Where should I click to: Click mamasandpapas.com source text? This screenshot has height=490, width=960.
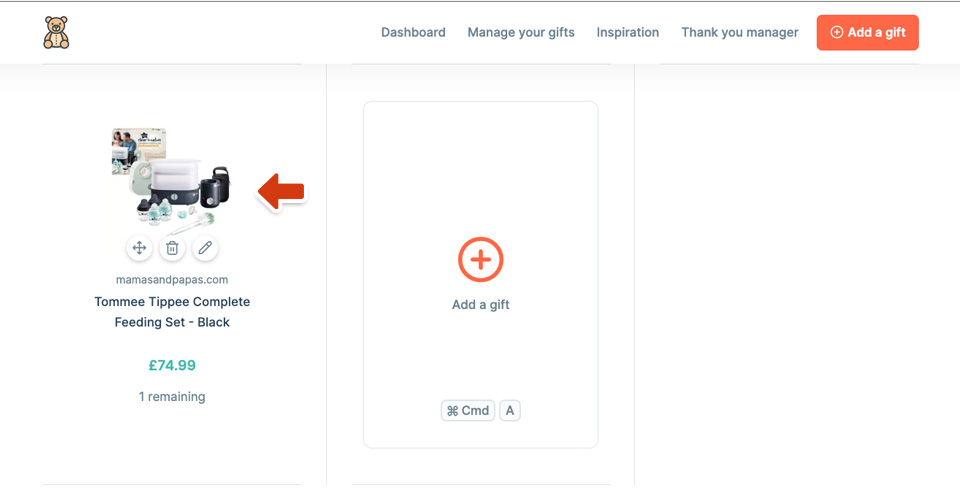[172, 280]
